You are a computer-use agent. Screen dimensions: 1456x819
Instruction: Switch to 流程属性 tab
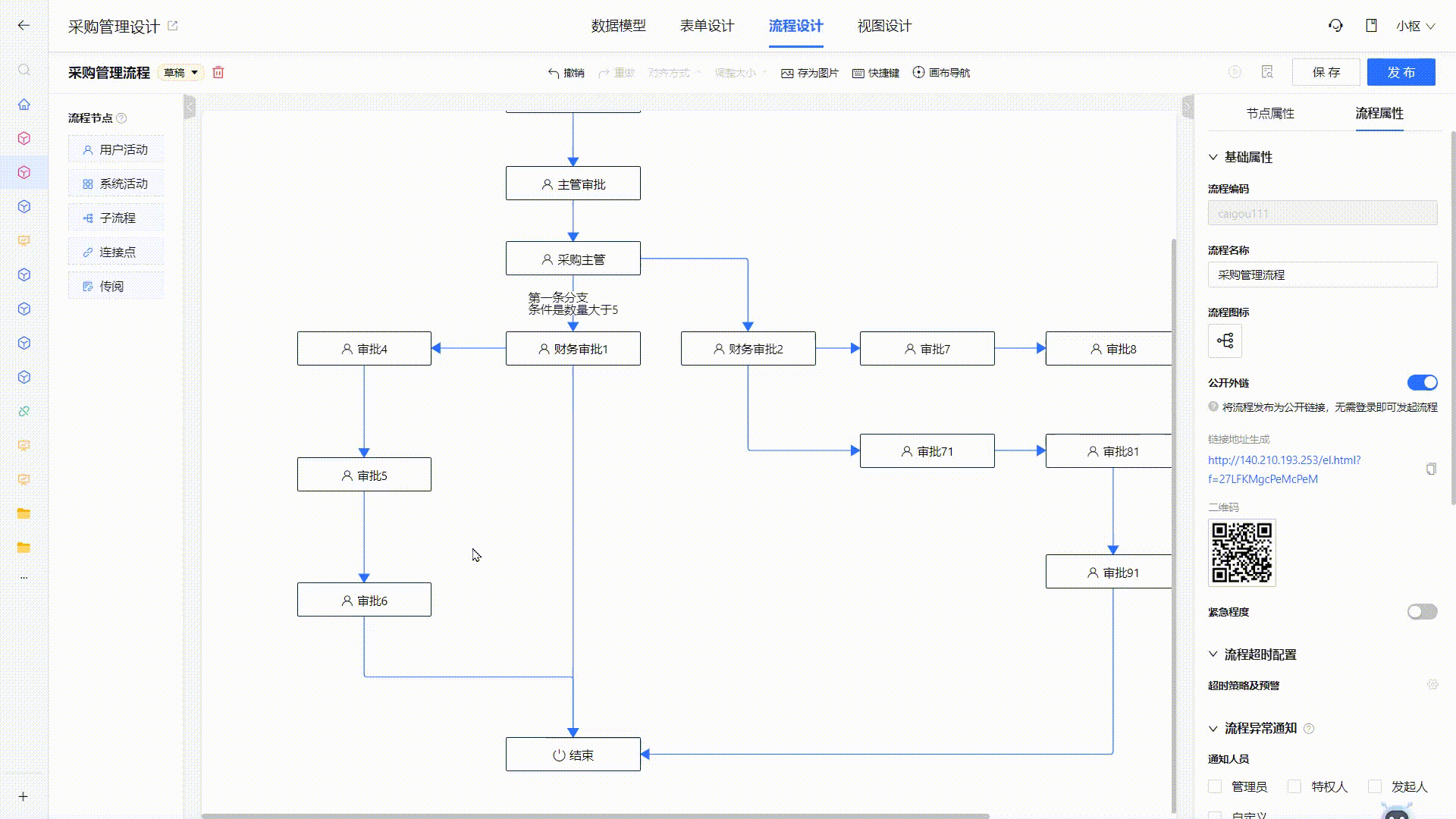[1379, 113]
